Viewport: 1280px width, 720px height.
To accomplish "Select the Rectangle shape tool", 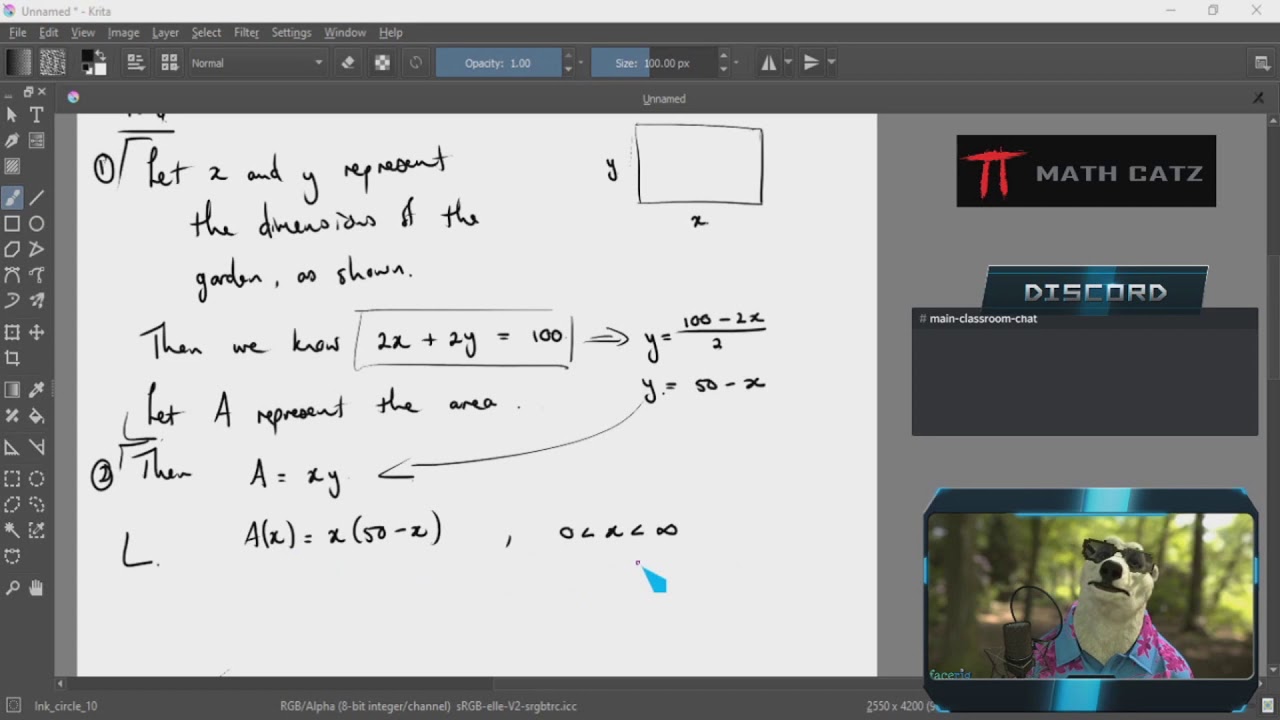I will [12, 224].
